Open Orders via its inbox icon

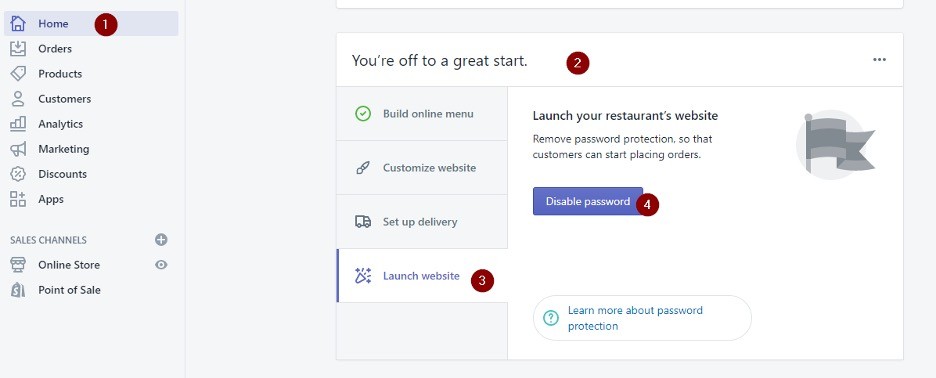click(19, 48)
